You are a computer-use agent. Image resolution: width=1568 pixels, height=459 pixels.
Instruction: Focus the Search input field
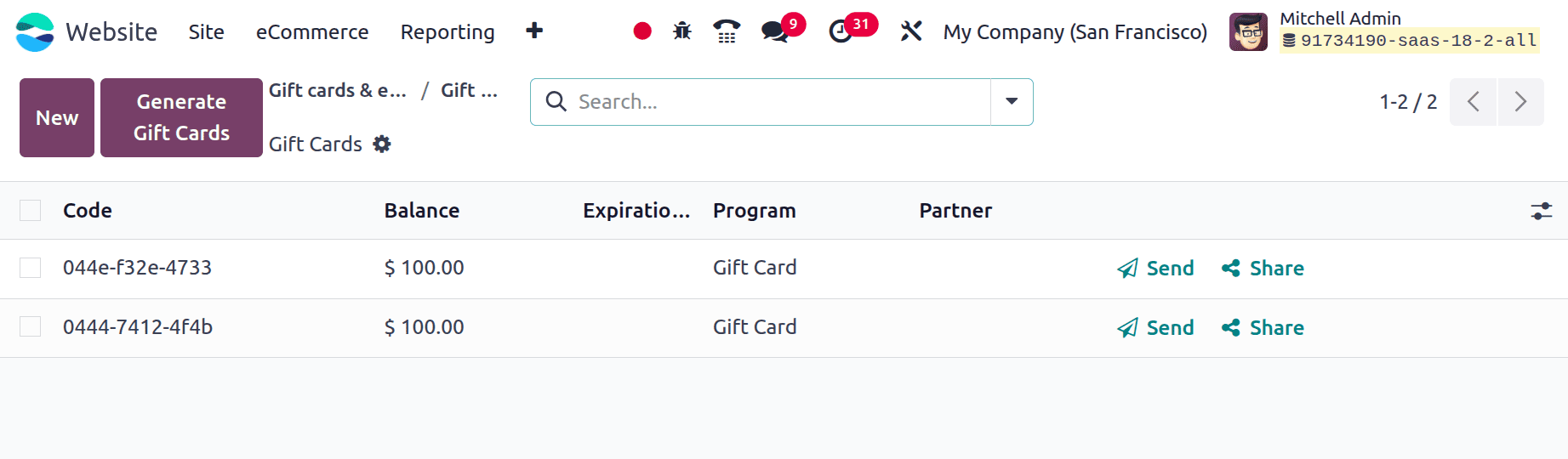(x=778, y=102)
